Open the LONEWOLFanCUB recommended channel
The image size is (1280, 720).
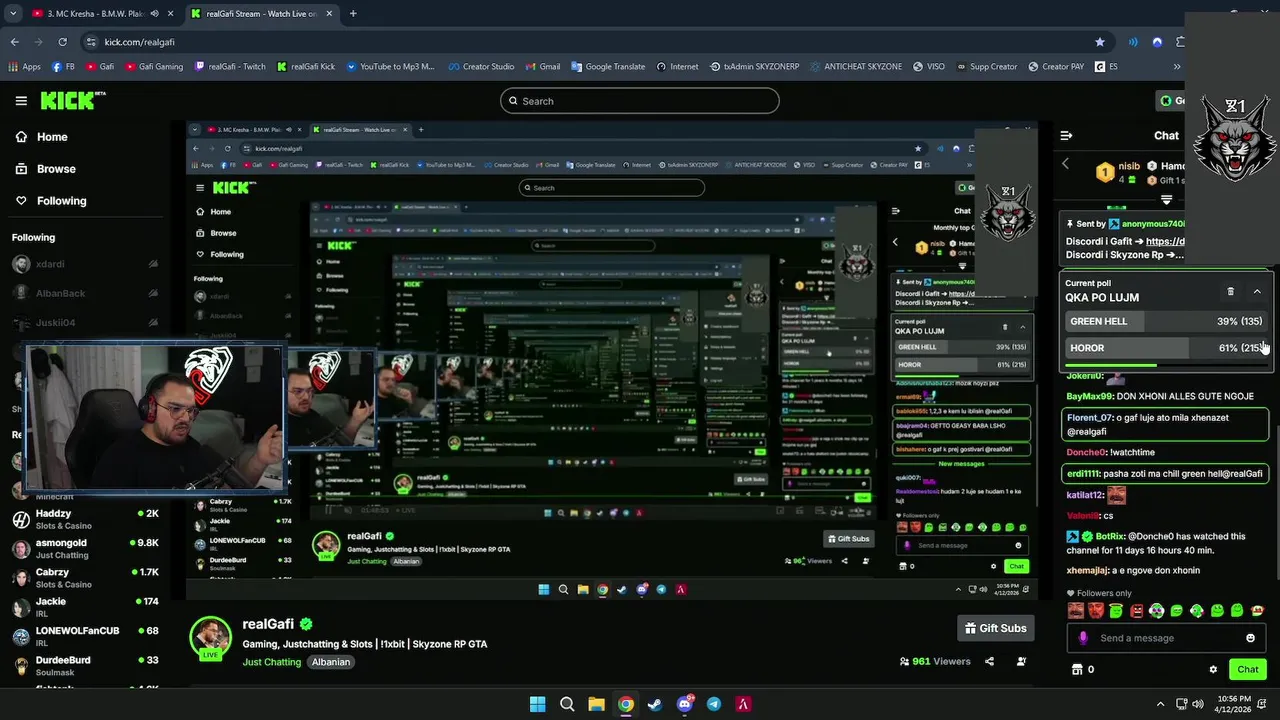tap(85, 636)
